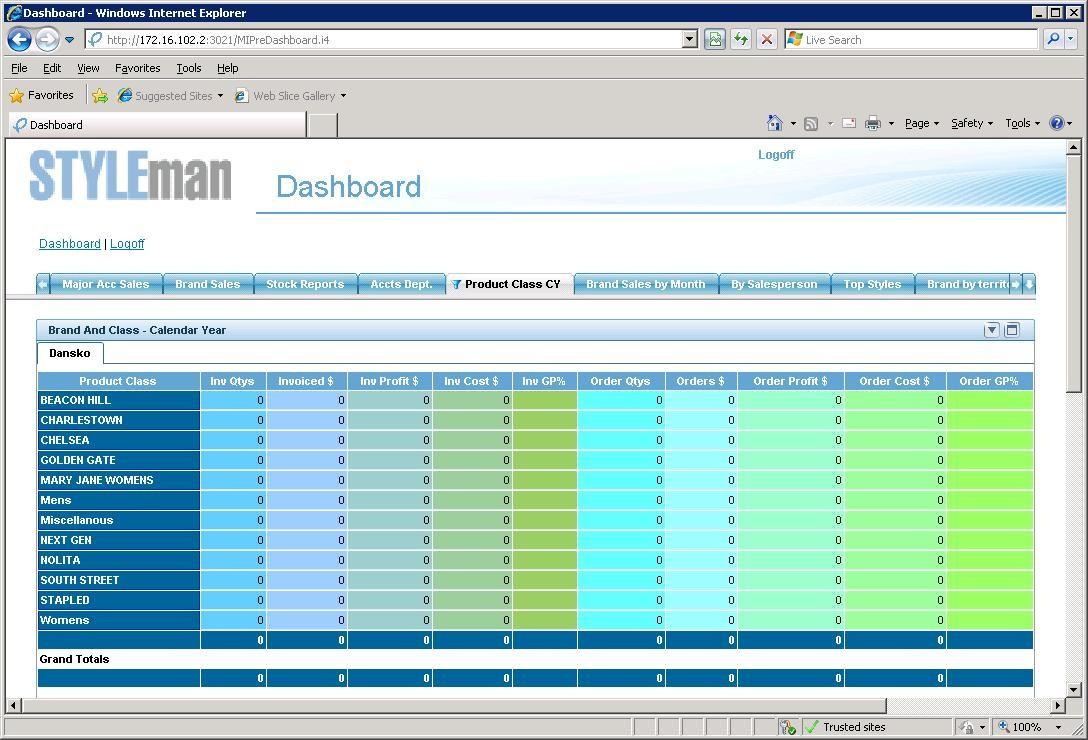Screen dimensions: 1088x740
Task: Switch to the Stock Reports tab
Action: pyautogui.click(x=305, y=284)
